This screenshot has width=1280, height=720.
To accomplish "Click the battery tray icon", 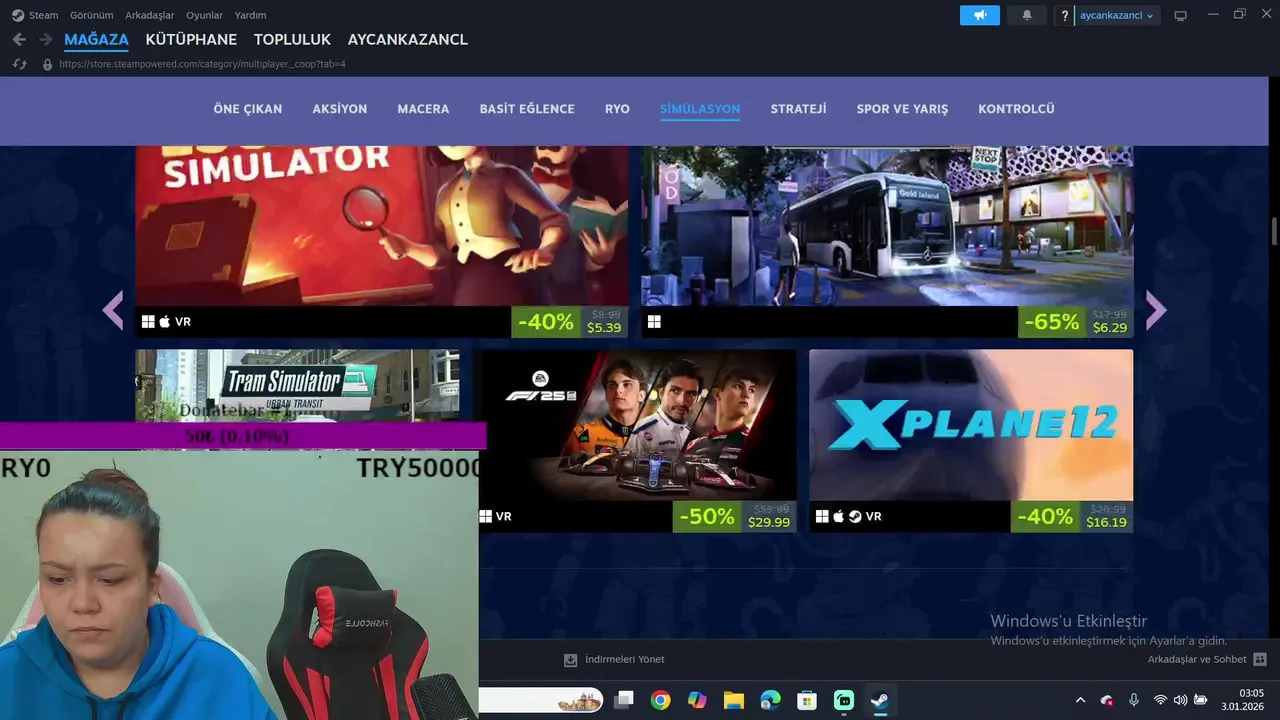I will point(1201,700).
